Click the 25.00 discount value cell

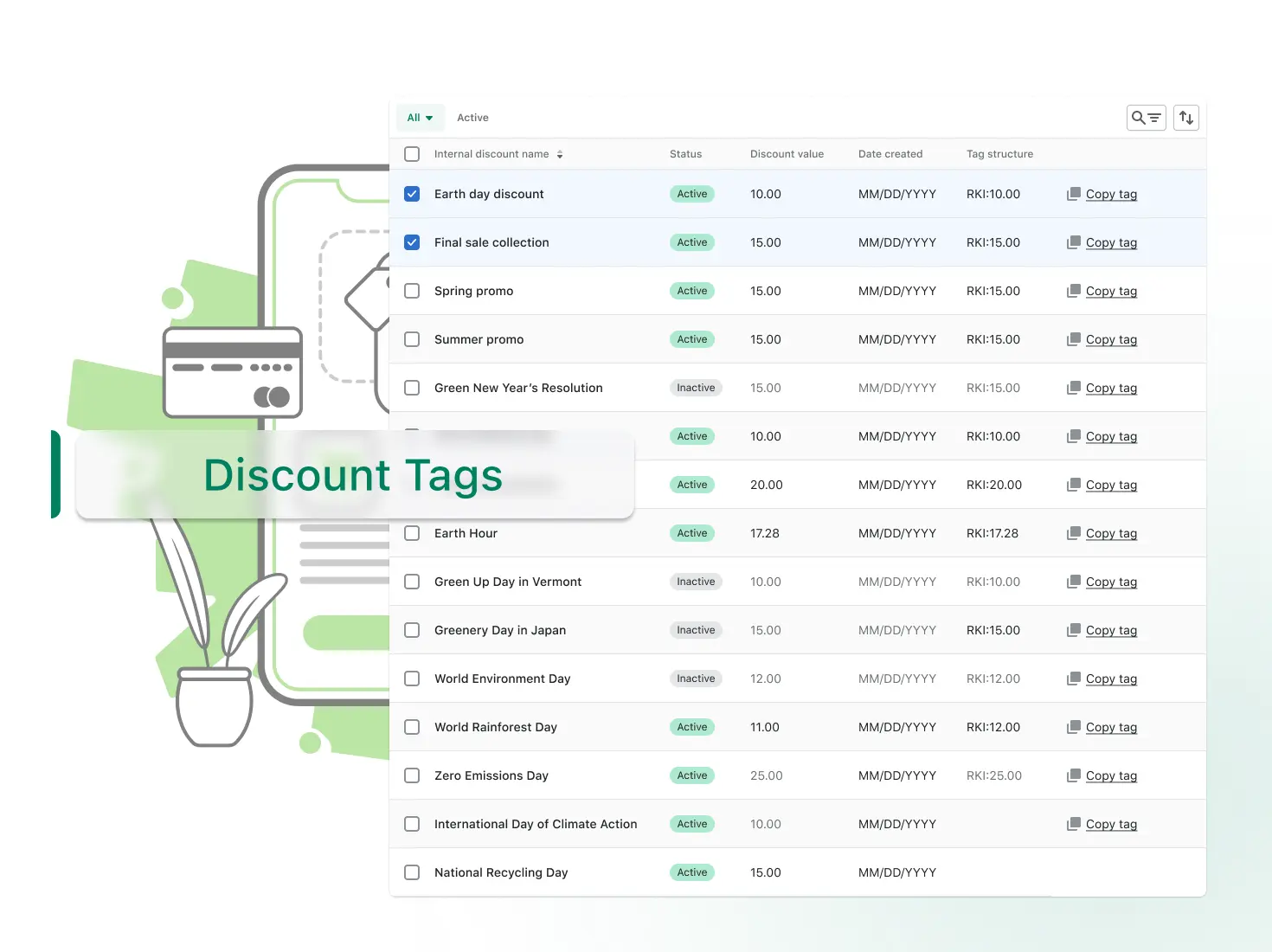(x=767, y=775)
